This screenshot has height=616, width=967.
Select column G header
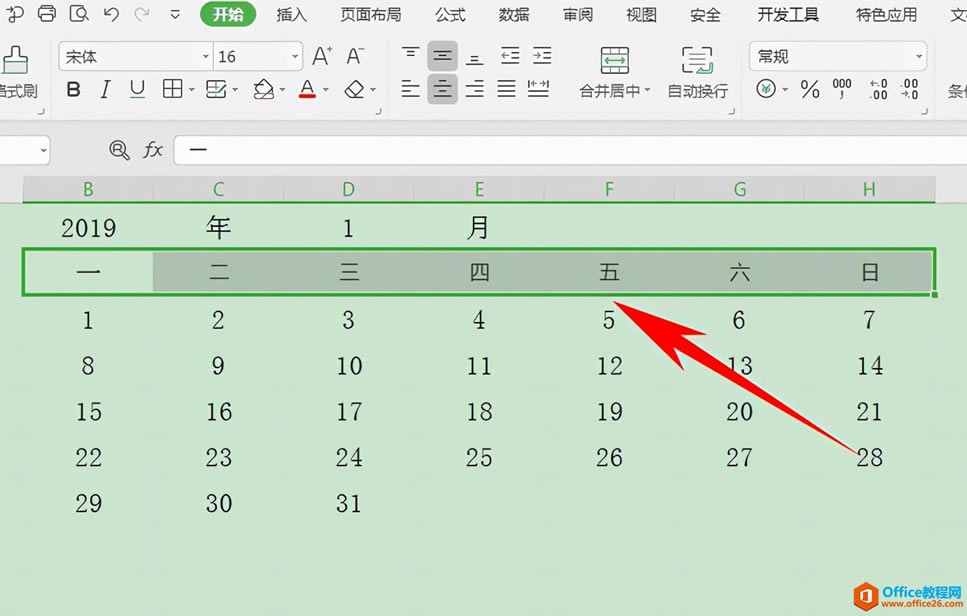(739, 189)
